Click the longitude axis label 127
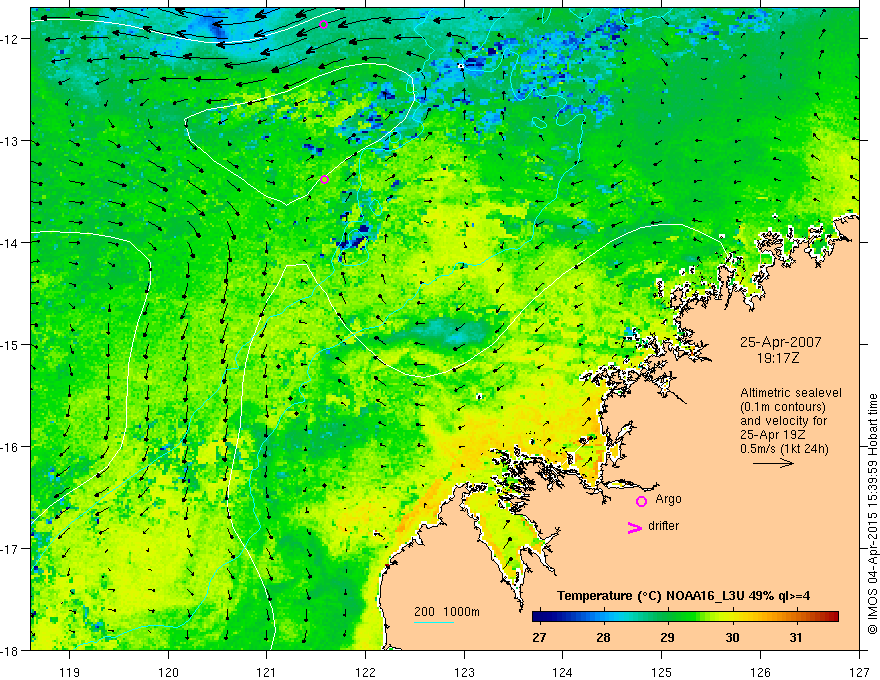Viewport: 880px width, 680px height. 859,672
